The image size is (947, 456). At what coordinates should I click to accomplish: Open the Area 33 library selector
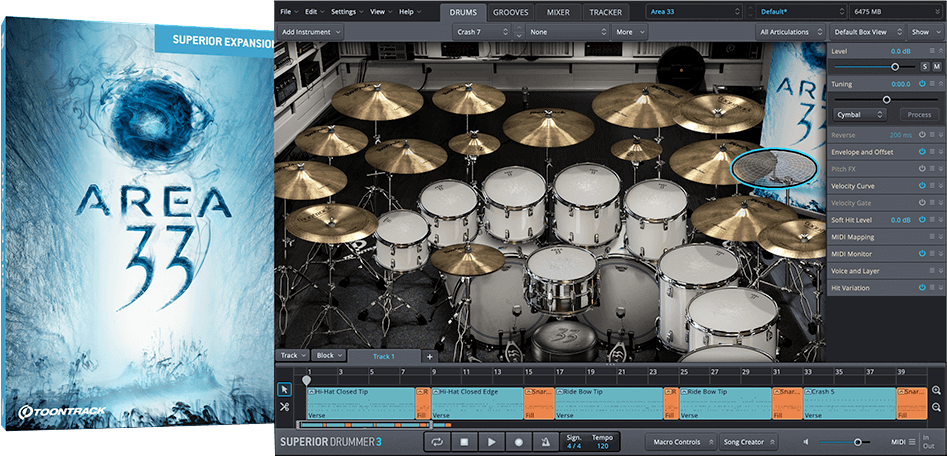click(694, 11)
